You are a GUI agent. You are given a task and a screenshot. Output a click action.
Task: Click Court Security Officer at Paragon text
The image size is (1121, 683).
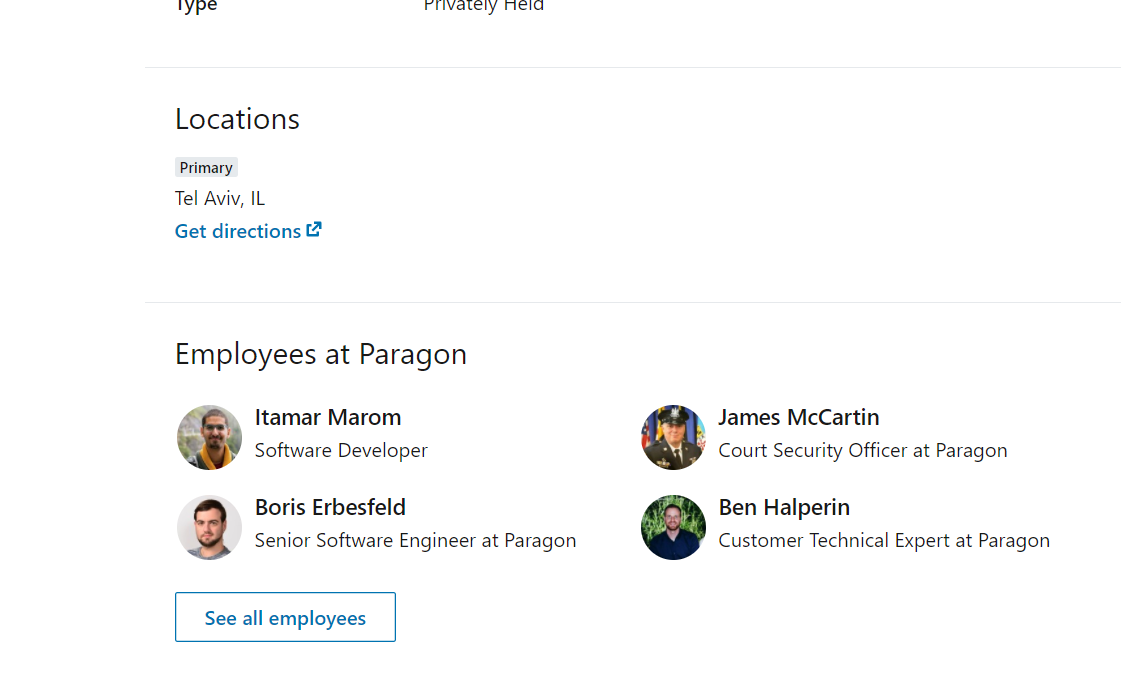(x=863, y=451)
